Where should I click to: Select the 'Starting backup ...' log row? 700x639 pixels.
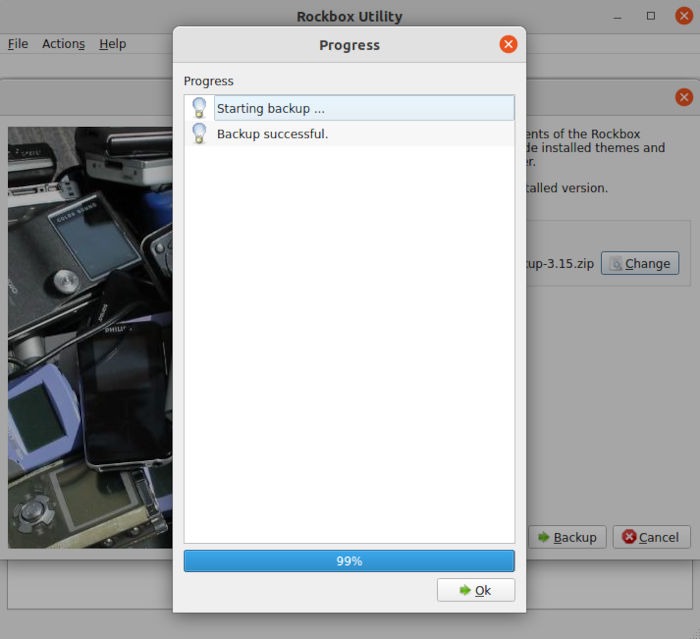pyautogui.click(x=349, y=108)
